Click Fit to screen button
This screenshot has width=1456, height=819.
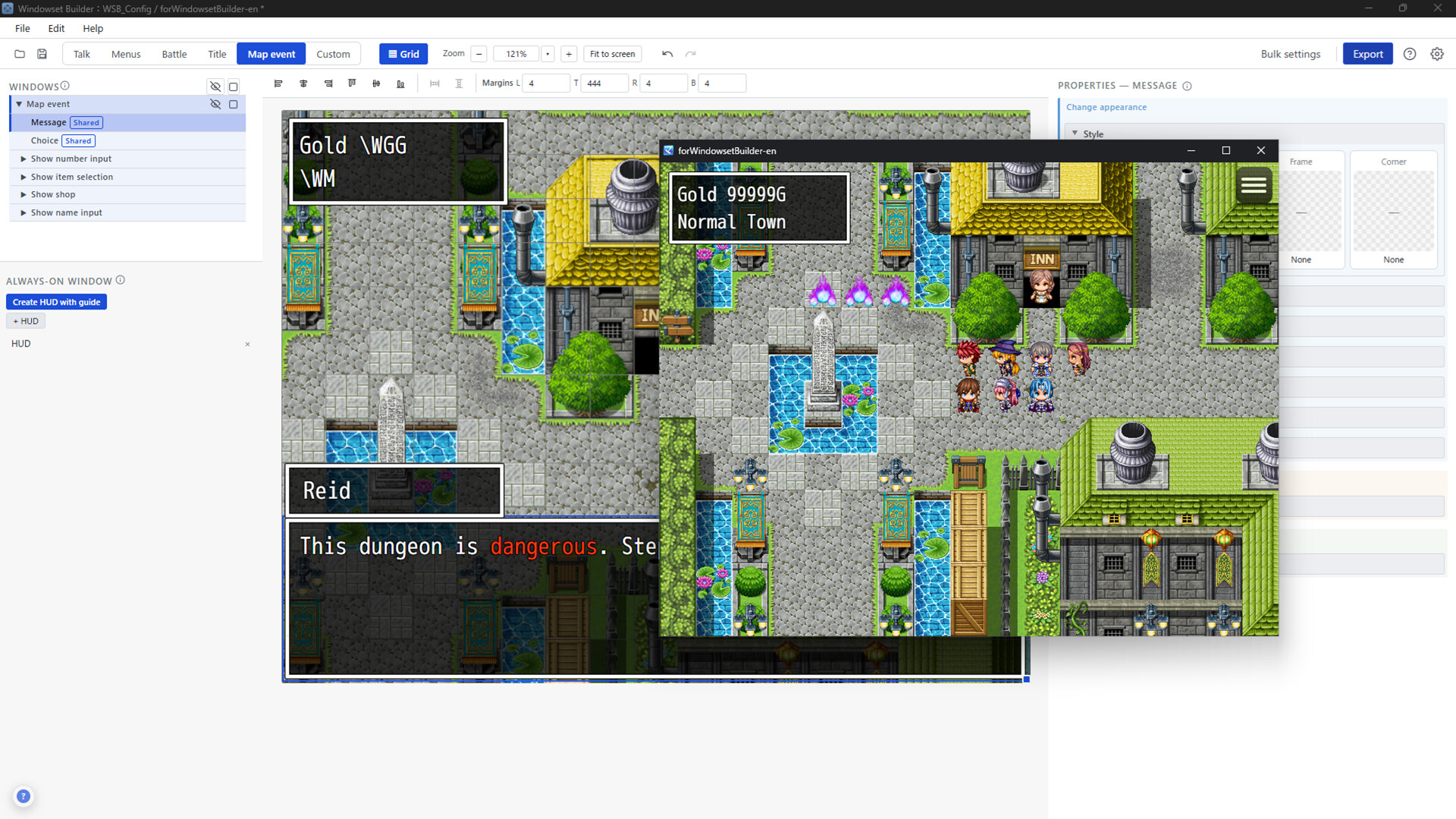[612, 54]
